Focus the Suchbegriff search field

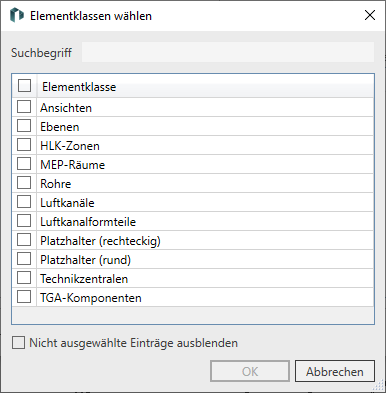[228, 52]
